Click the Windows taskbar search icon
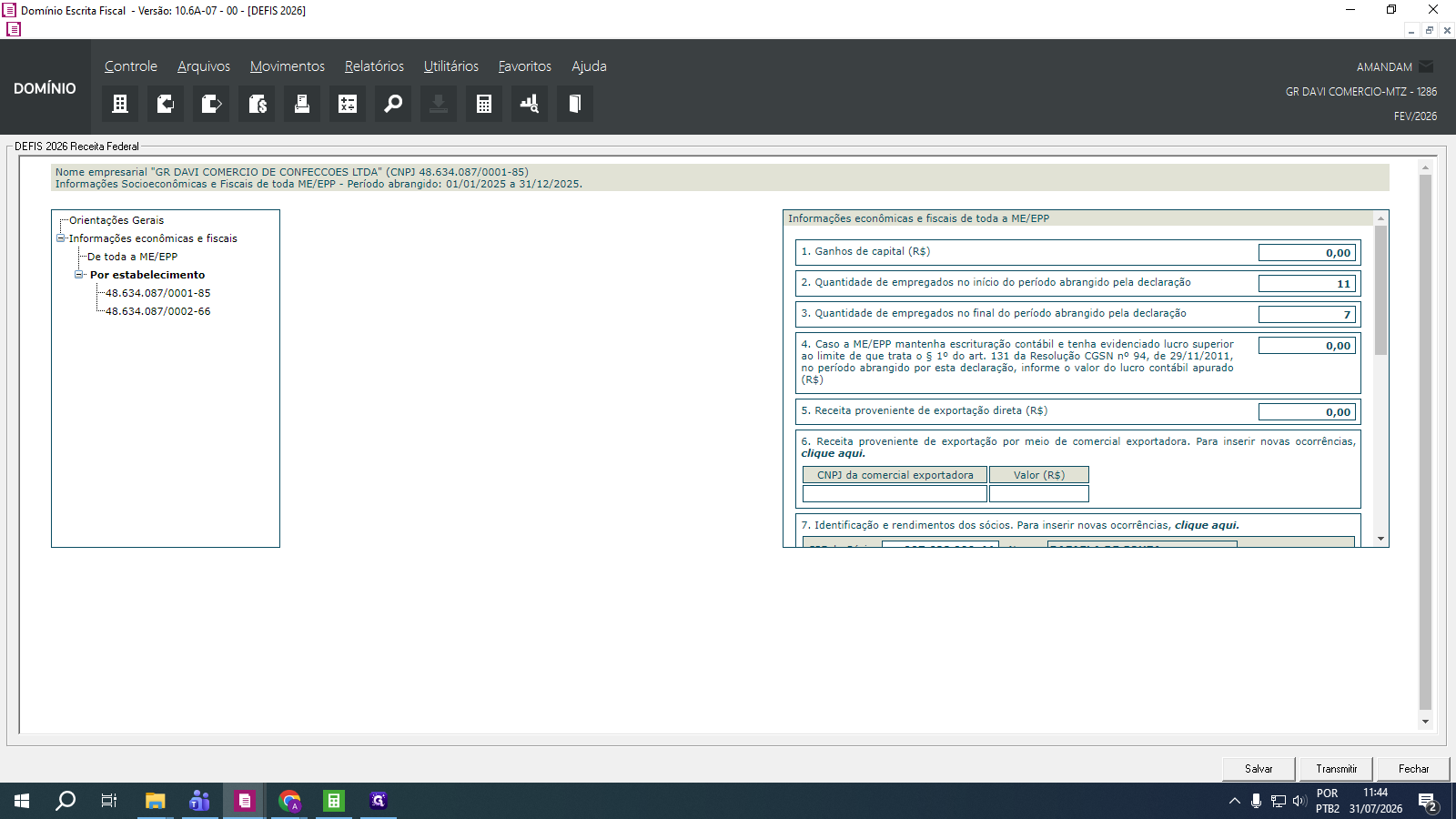The width and height of the screenshot is (1456, 819). [66, 801]
